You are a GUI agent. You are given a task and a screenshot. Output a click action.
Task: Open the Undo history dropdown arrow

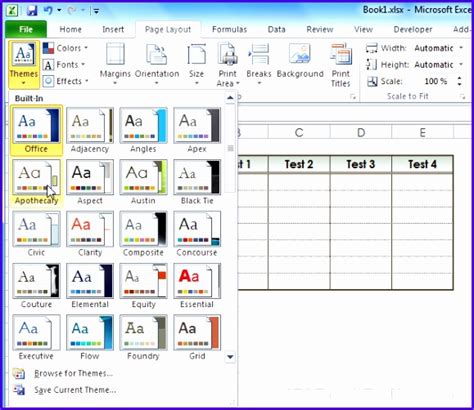pyautogui.click(x=59, y=11)
